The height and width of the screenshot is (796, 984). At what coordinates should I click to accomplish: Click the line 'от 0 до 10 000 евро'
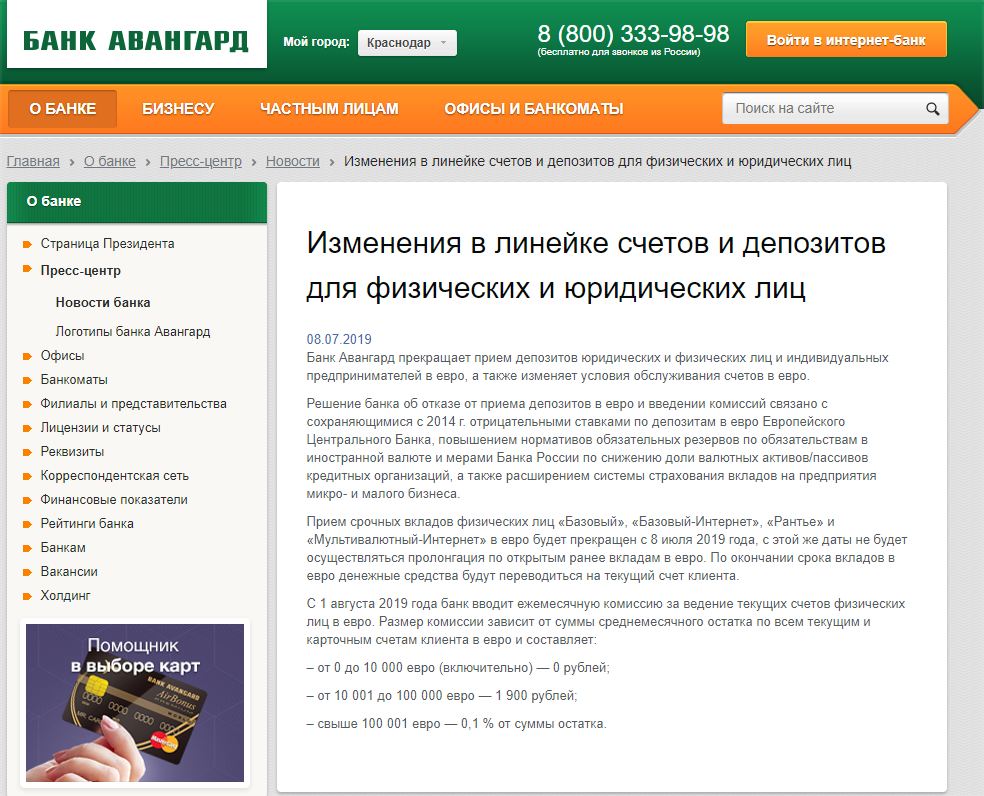[458, 668]
